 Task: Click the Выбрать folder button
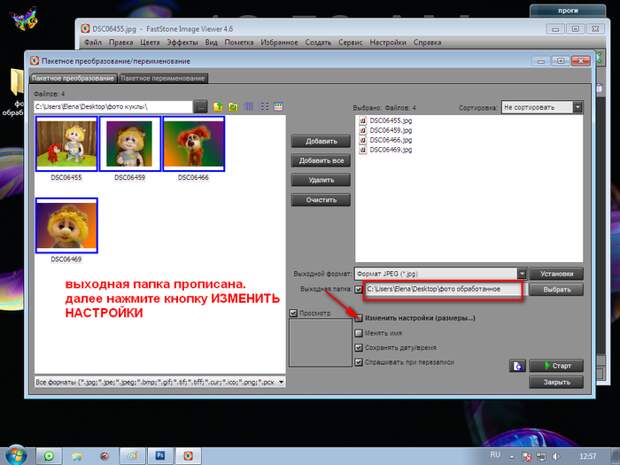(556, 289)
